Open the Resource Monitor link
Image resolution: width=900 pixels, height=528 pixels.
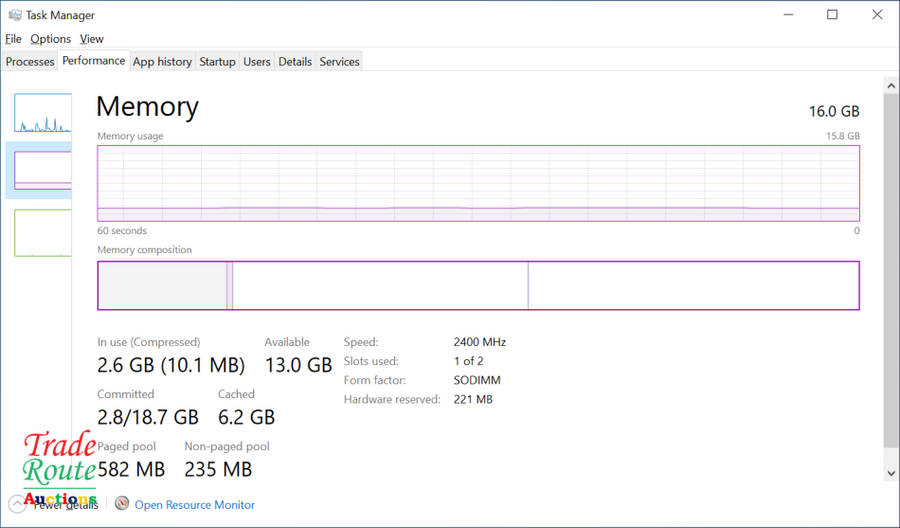[194, 505]
